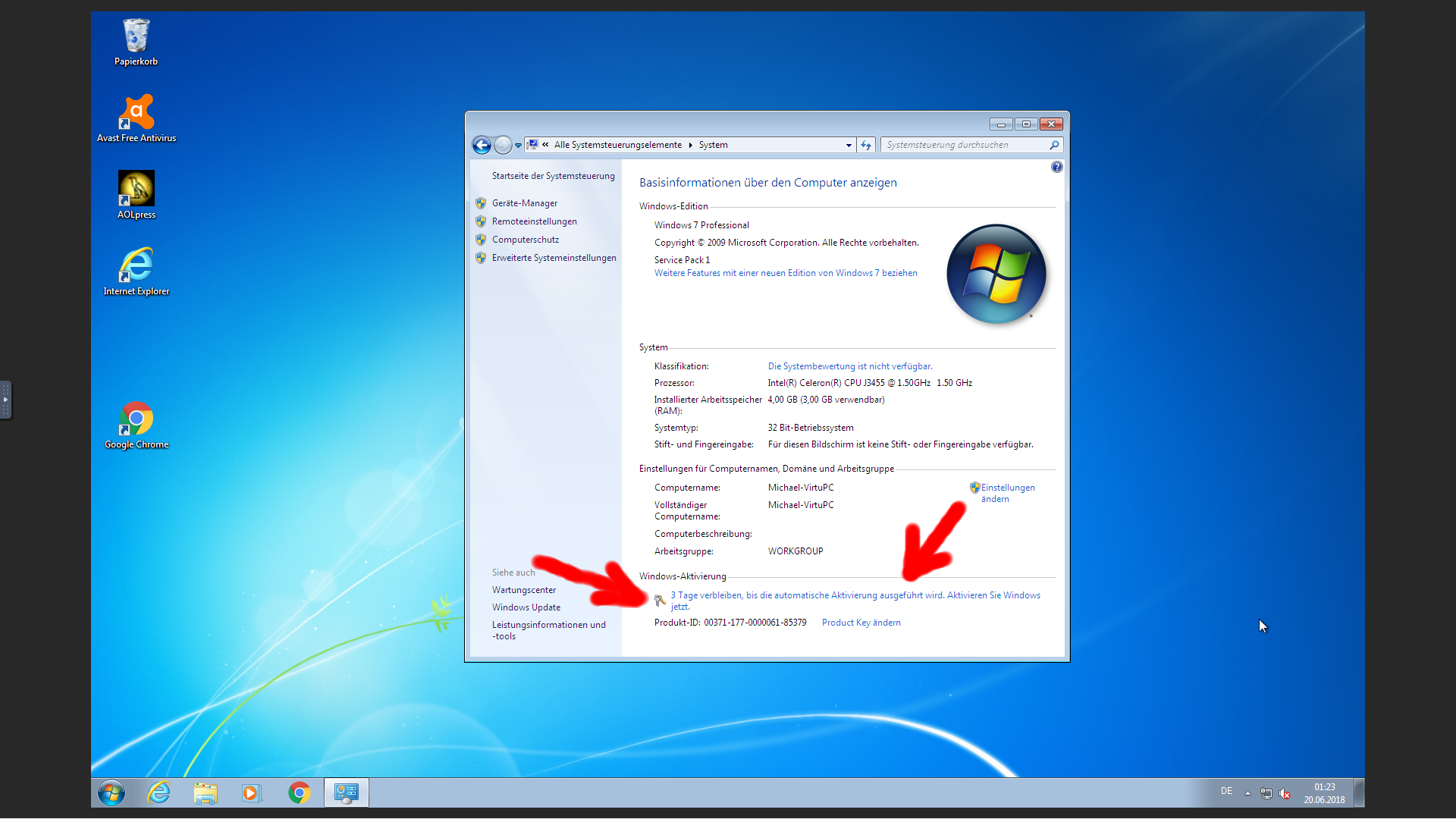Image resolution: width=1456 pixels, height=819 pixels.
Task: Click the blue help question mark icon
Action: tap(1056, 167)
